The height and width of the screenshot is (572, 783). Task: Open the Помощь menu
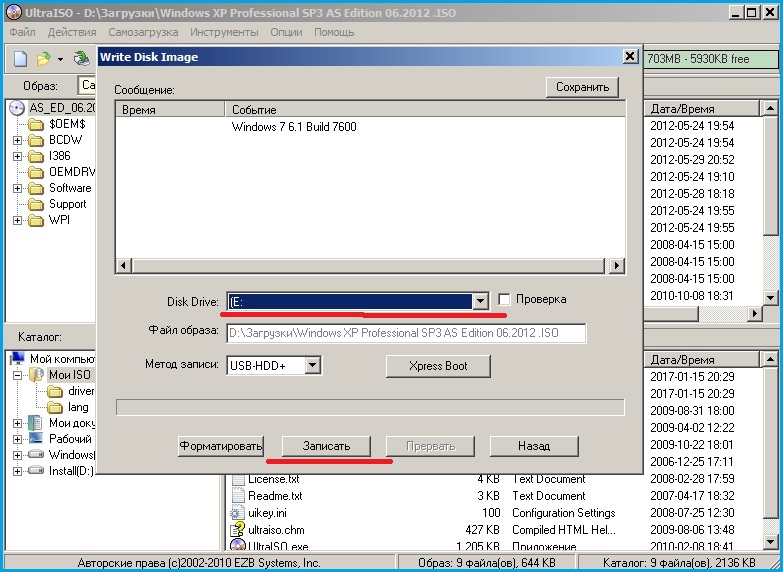coord(334,32)
